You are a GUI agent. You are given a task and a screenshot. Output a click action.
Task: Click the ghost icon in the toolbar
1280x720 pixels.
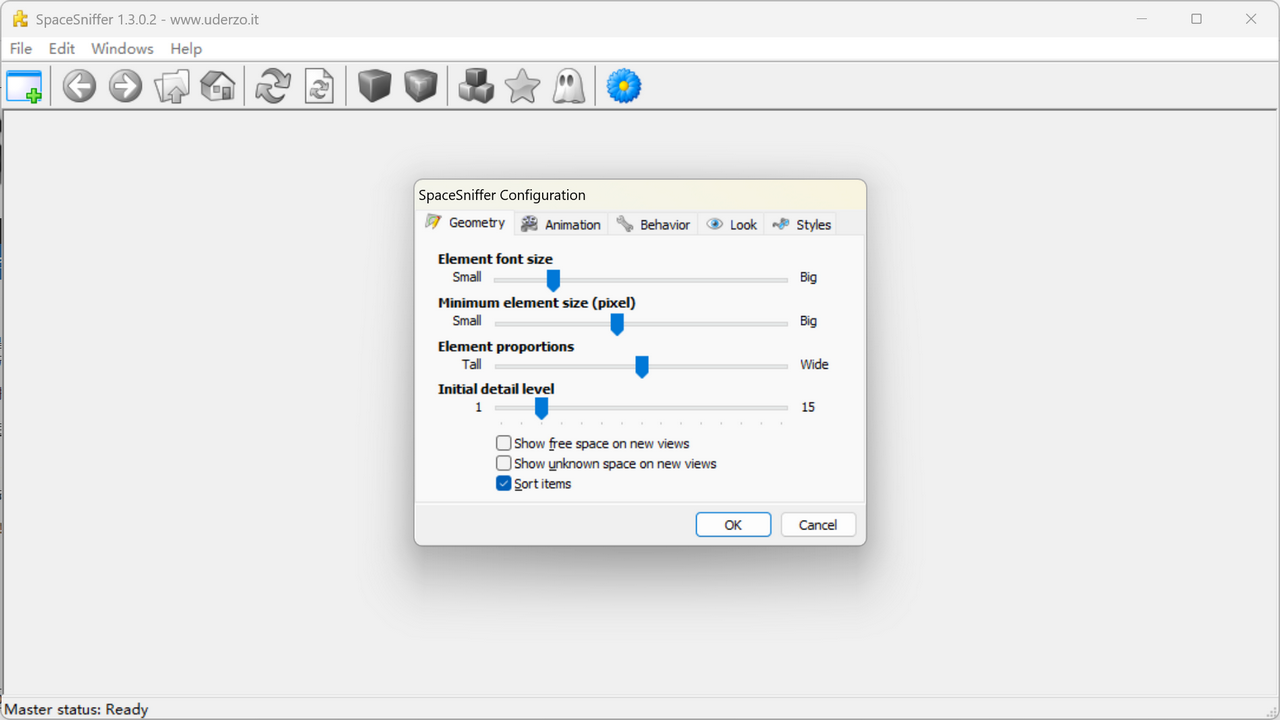[x=568, y=86]
